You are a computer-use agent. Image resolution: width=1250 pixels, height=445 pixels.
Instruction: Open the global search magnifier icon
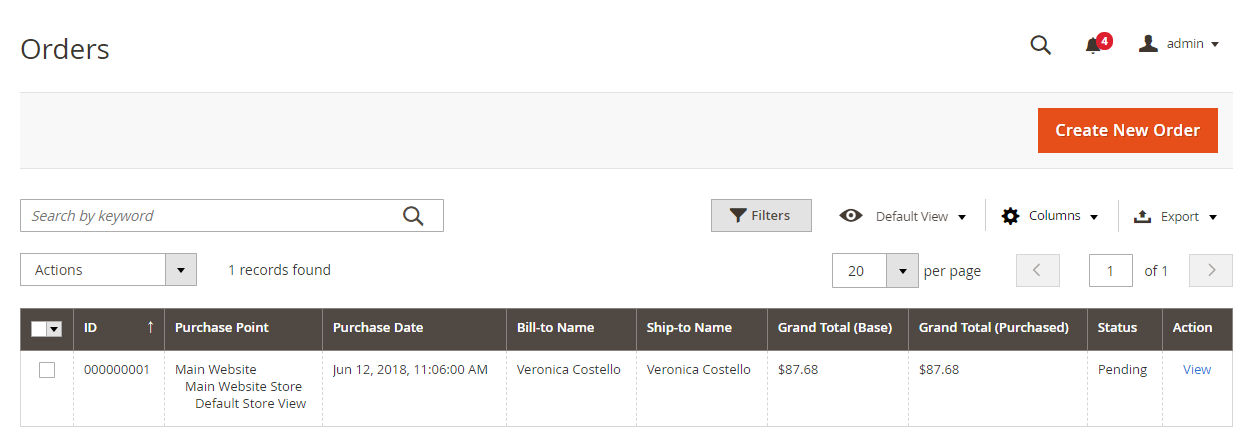pos(1040,45)
